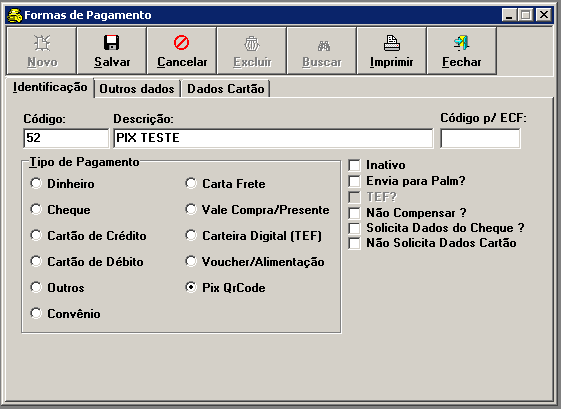Choose the Cartão de Crédito radio button

point(36,235)
